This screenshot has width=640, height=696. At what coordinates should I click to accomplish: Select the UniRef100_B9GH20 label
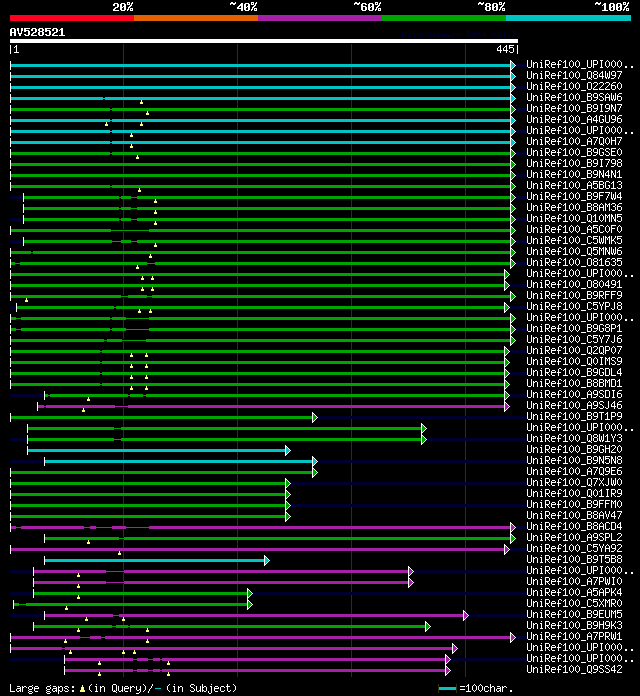pyautogui.click(x=574, y=449)
